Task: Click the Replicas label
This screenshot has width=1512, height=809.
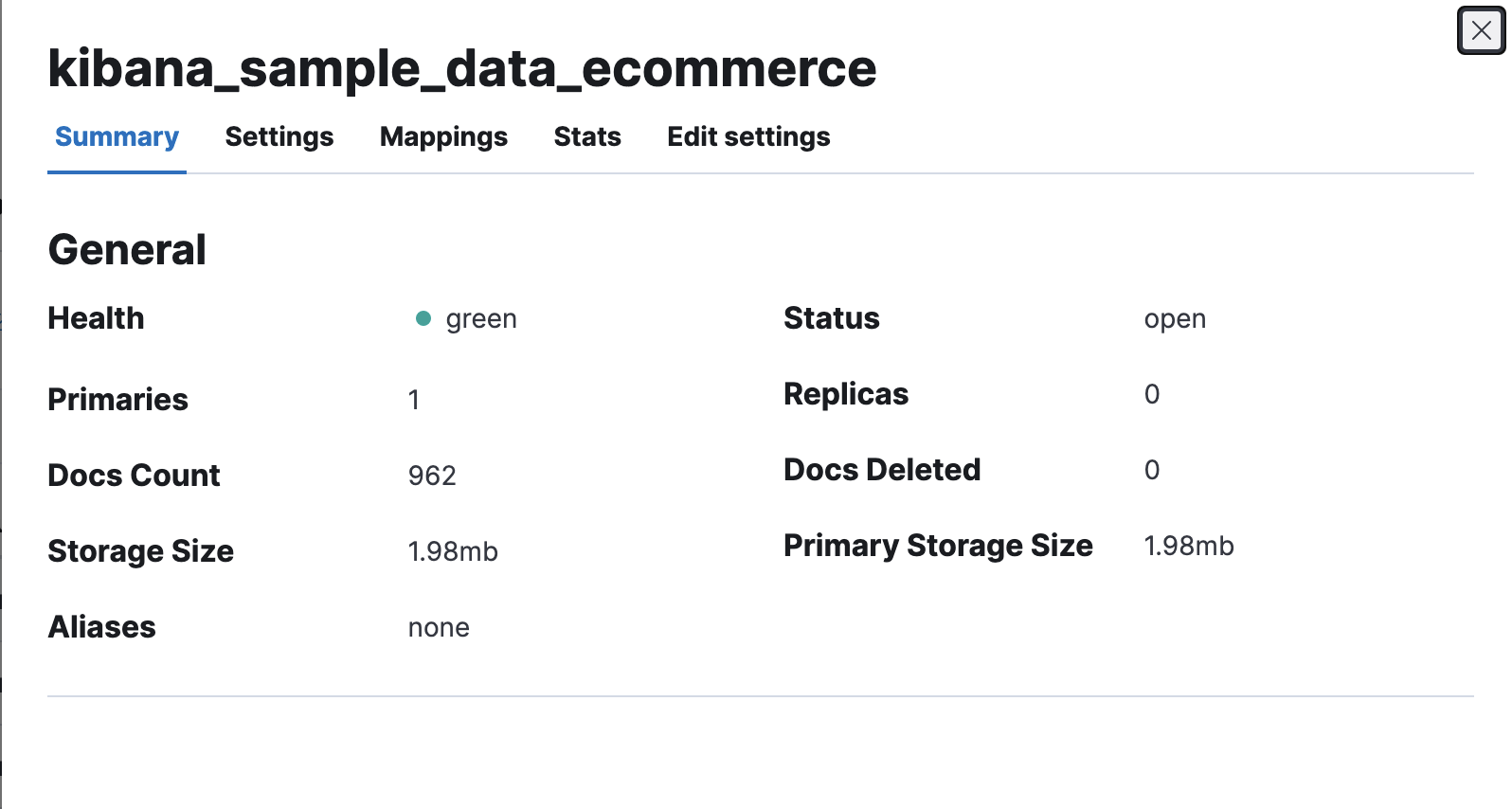Action: tap(846, 394)
